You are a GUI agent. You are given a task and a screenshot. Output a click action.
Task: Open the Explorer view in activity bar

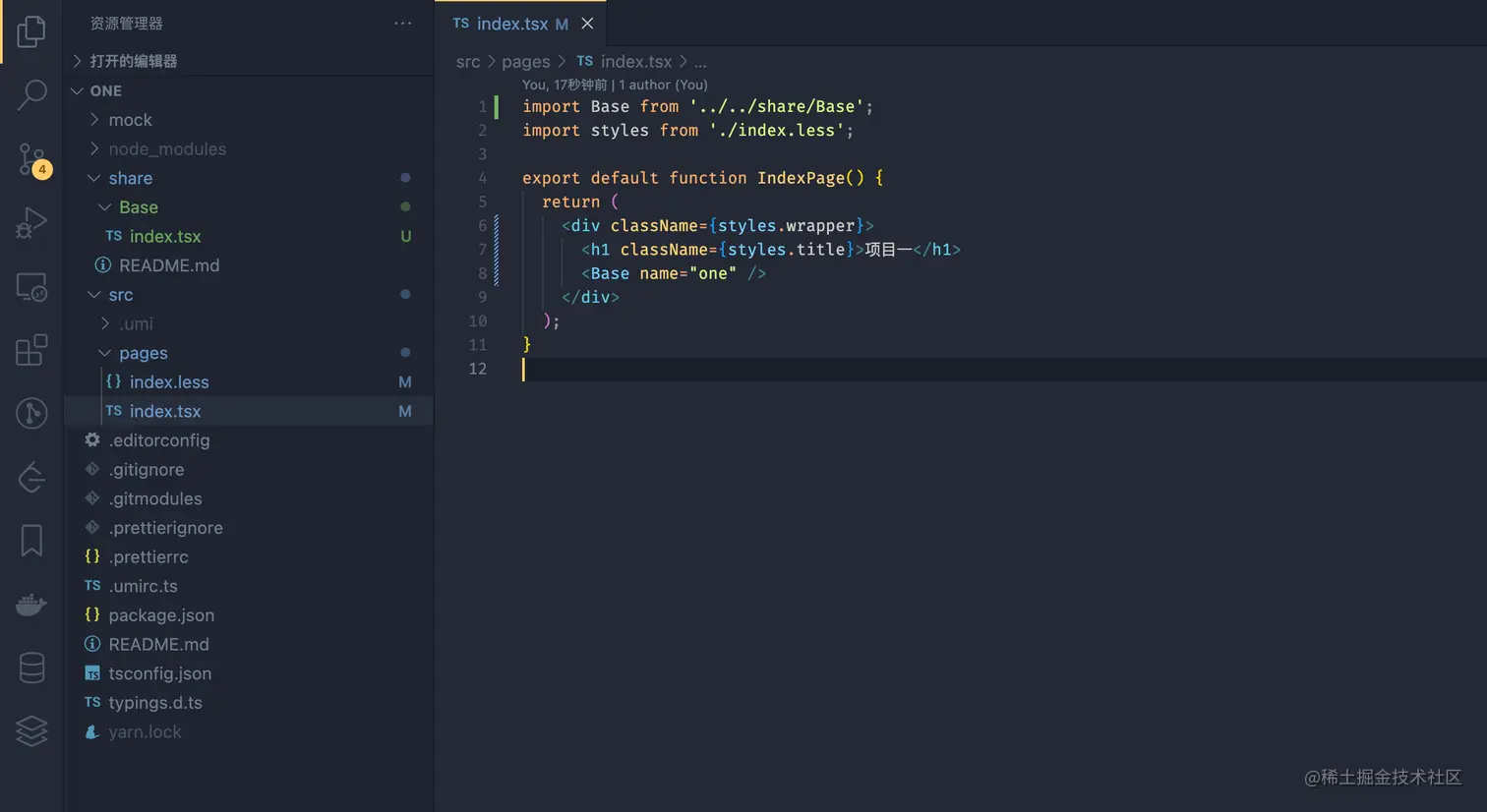point(31,31)
